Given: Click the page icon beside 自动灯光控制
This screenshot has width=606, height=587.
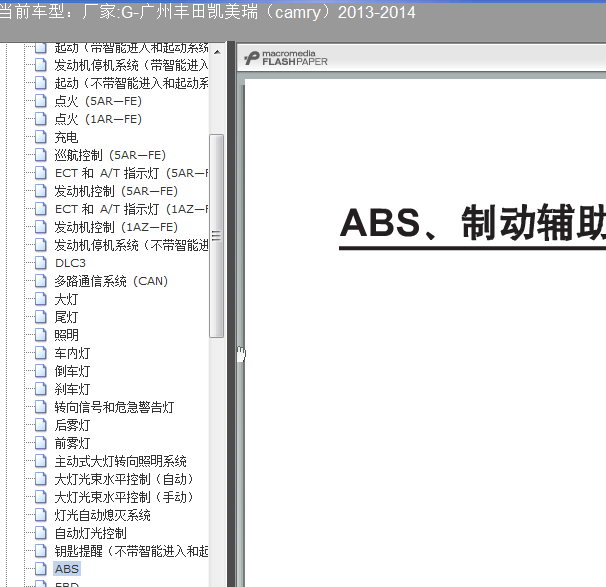Looking at the screenshot, I should (x=41, y=533).
